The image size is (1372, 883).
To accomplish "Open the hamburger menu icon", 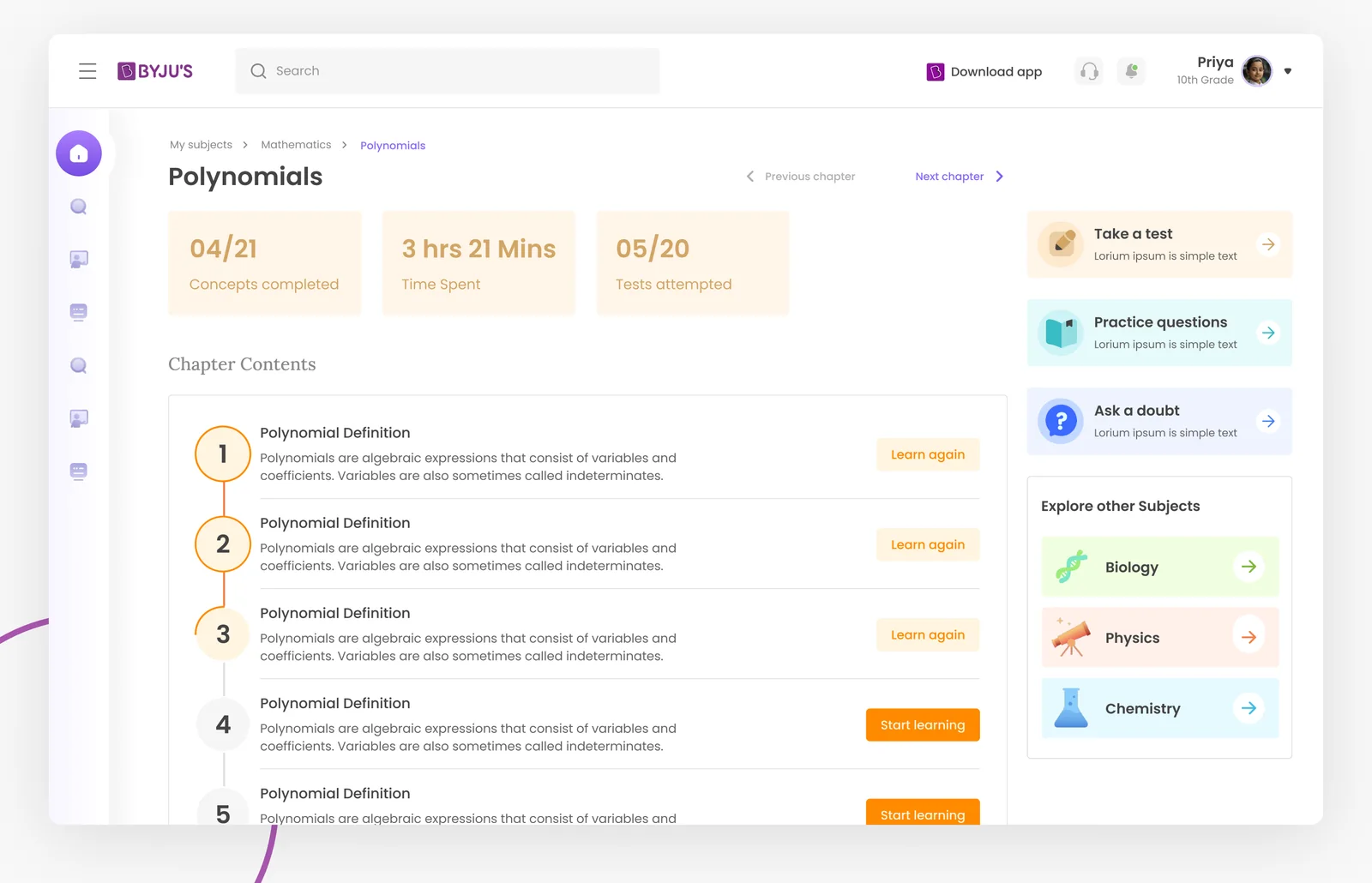I will click(x=87, y=71).
